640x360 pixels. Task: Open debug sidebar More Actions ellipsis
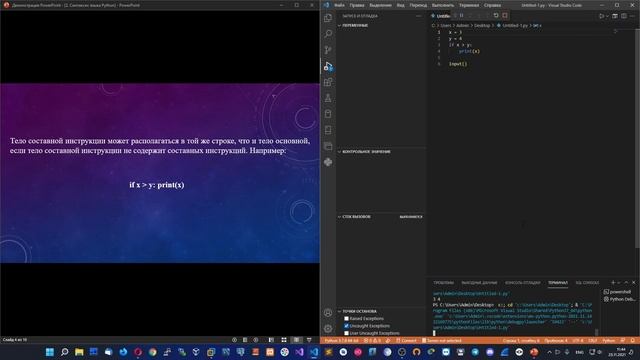tap(418, 16)
